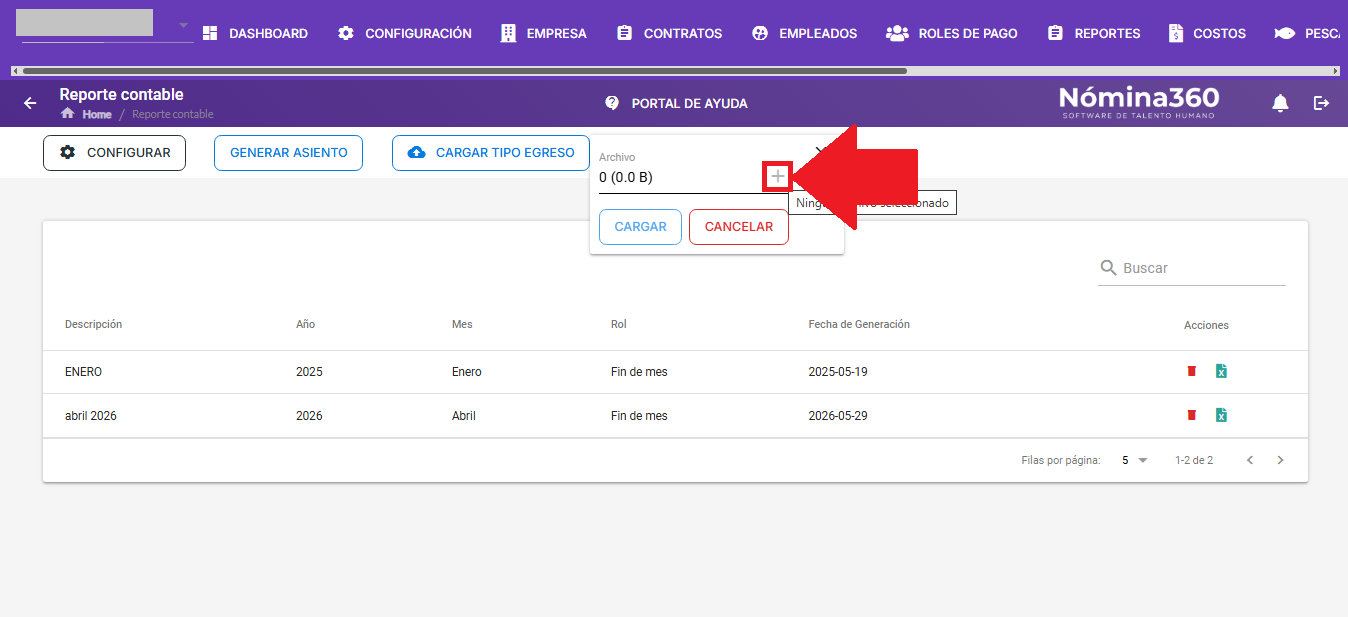Image resolution: width=1348 pixels, height=617 pixels.
Task: Click navbar scrollbar left arrow
Action: [x=15, y=71]
